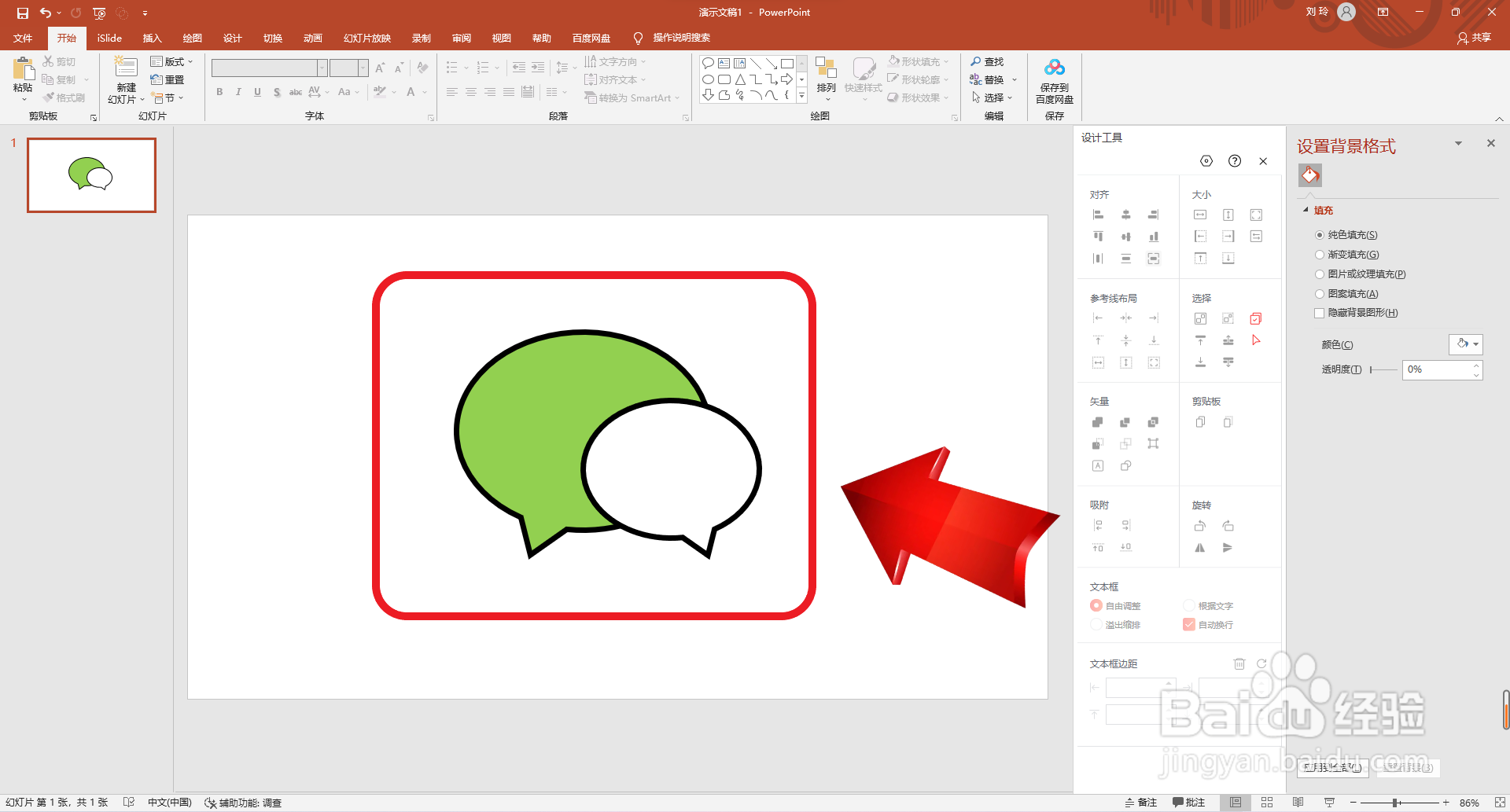The height and width of the screenshot is (812, 1510).
Task: Click the Save icon in title bar
Action: [23, 13]
